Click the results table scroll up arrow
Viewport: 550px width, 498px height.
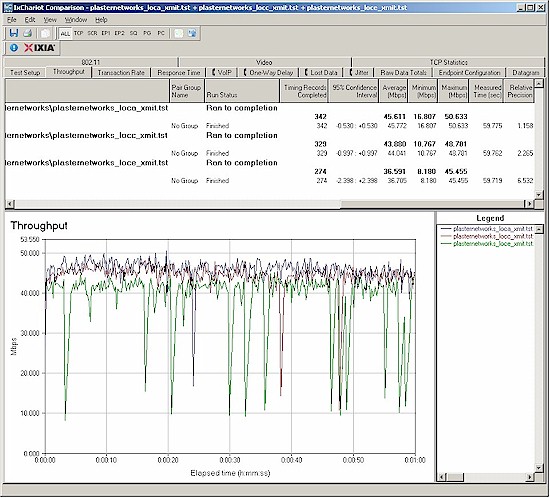click(539, 83)
